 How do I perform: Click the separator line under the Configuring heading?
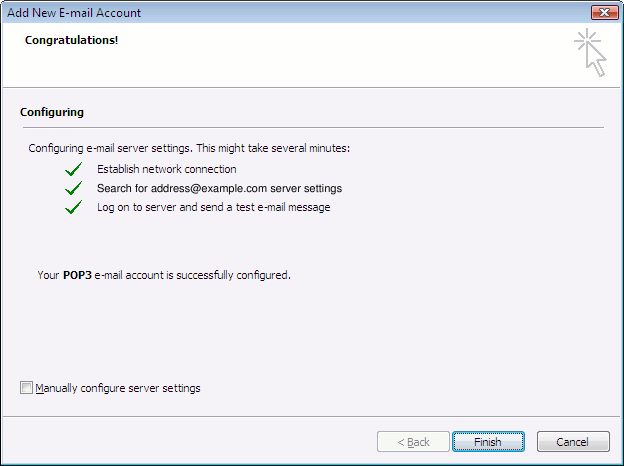[312, 127]
